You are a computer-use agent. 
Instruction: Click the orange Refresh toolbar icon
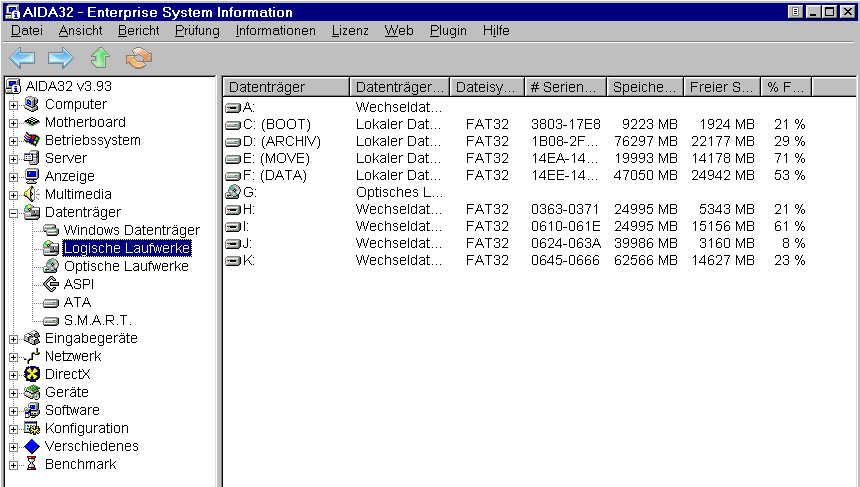(139, 58)
